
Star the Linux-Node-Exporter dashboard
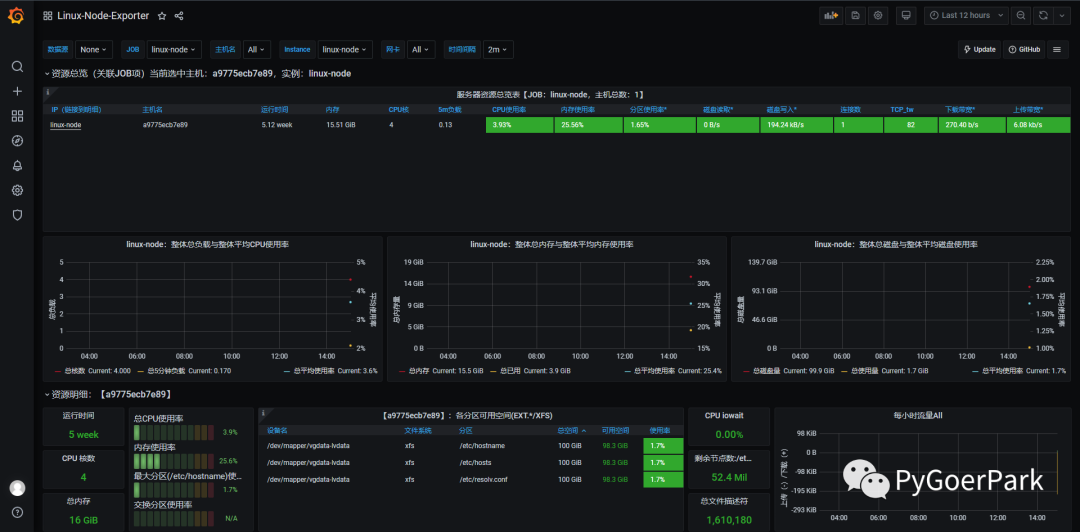point(162,15)
